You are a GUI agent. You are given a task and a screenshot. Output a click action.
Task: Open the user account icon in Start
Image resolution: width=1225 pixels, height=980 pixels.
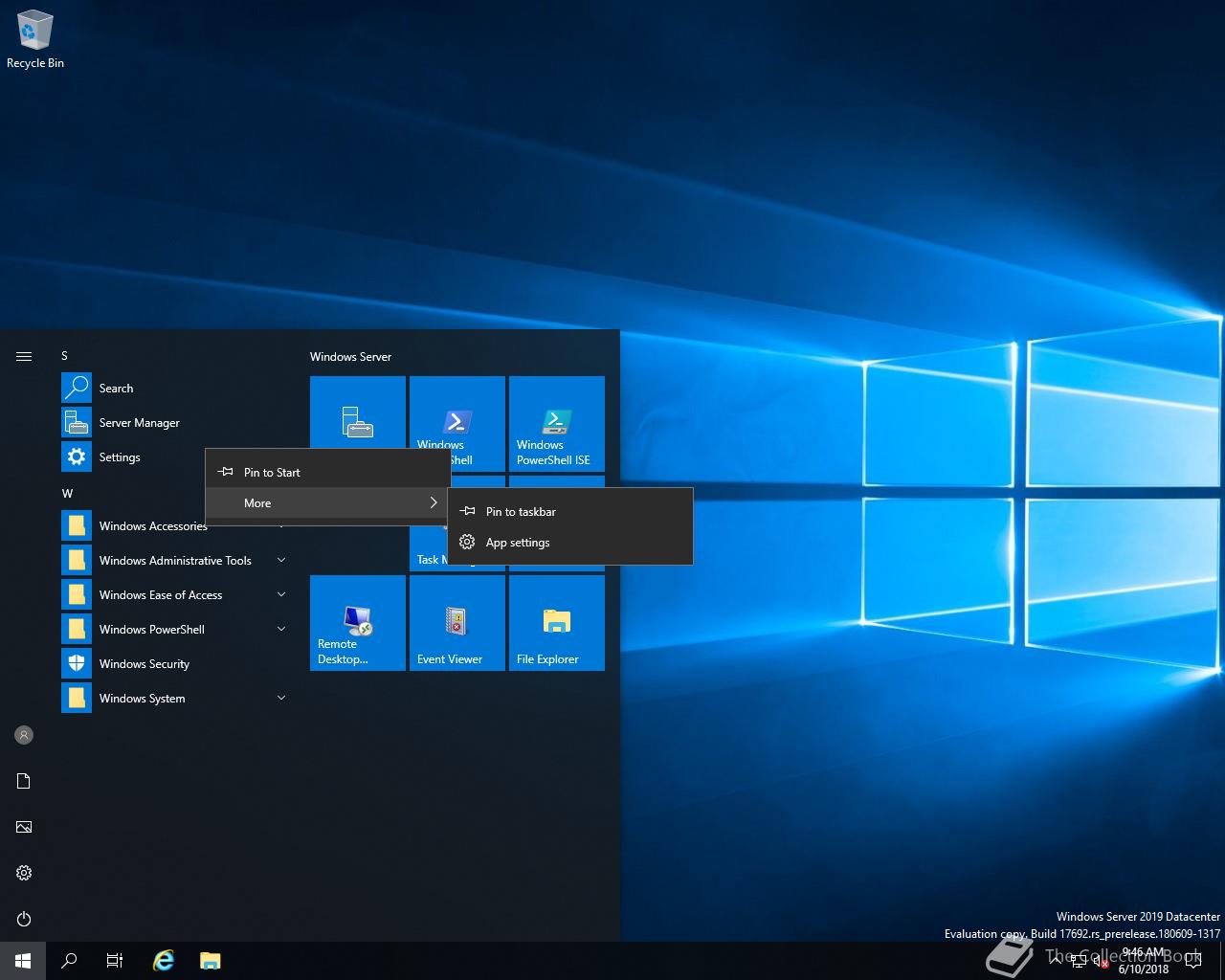24,735
